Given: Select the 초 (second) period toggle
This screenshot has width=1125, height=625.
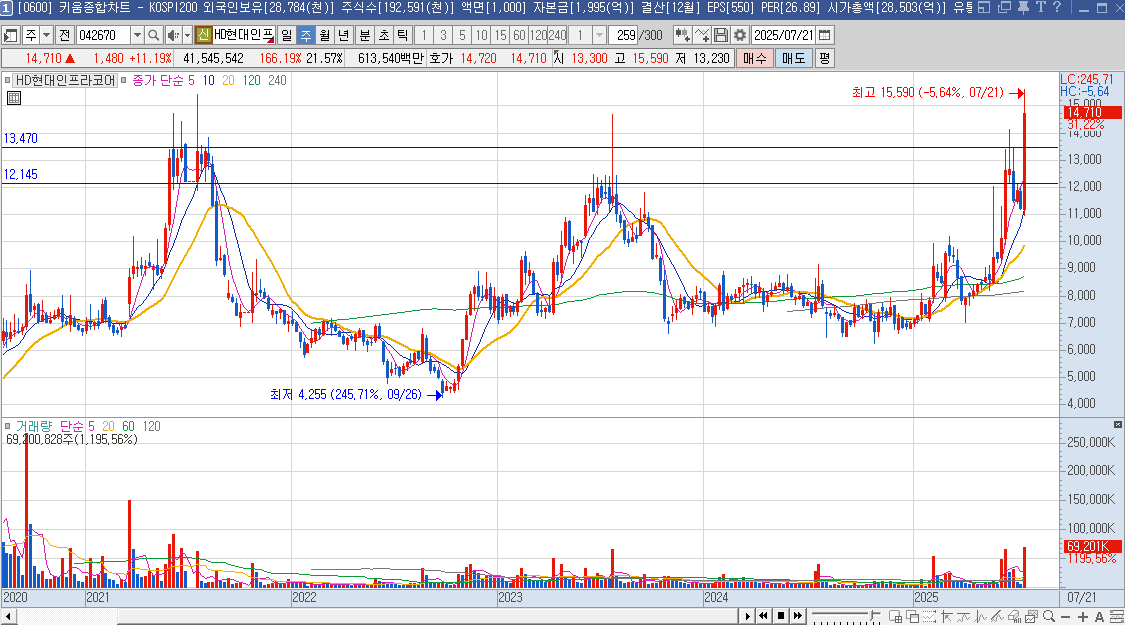Looking at the screenshot, I should [384, 35].
